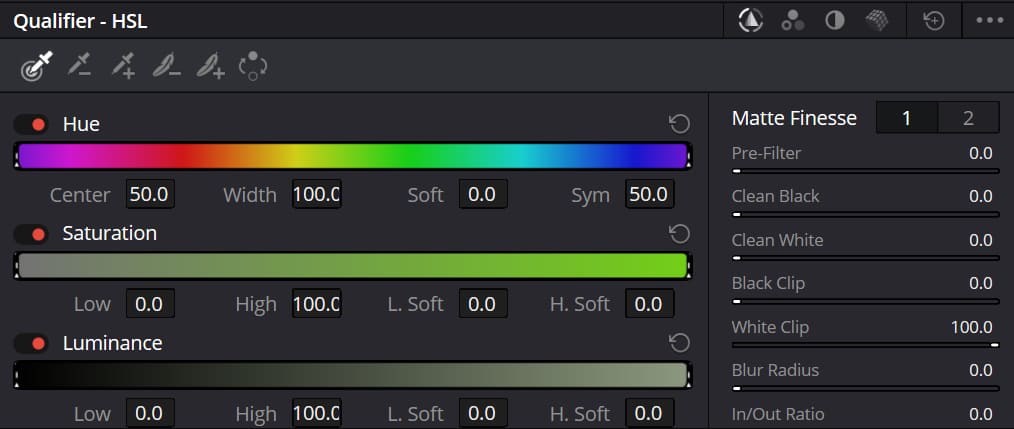The height and width of the screenshot is (429, 1014).
Task: Switch to RGB qualifier mode icon
Action: click(x=793, y=21)
